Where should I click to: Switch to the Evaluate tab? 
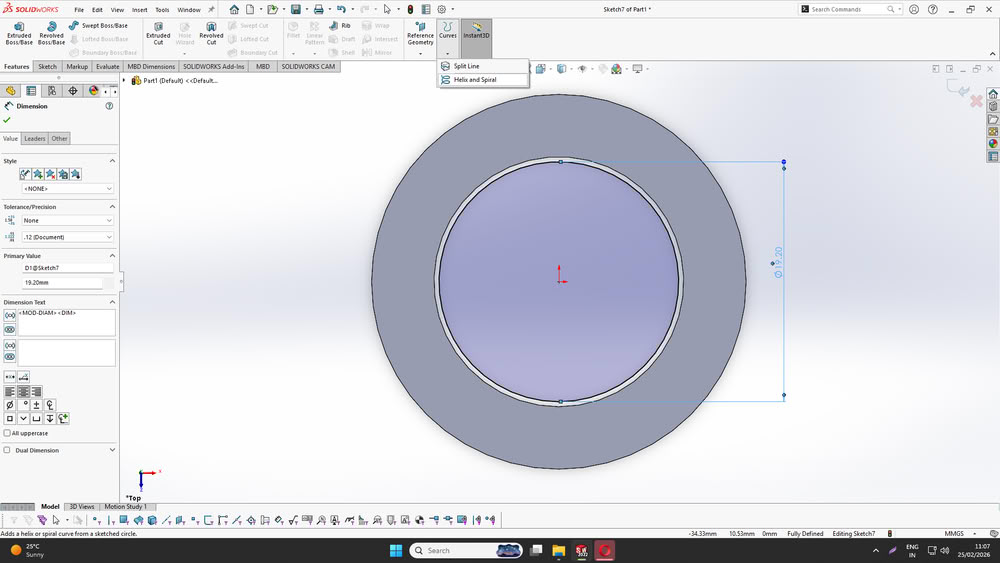pos(108,66)
